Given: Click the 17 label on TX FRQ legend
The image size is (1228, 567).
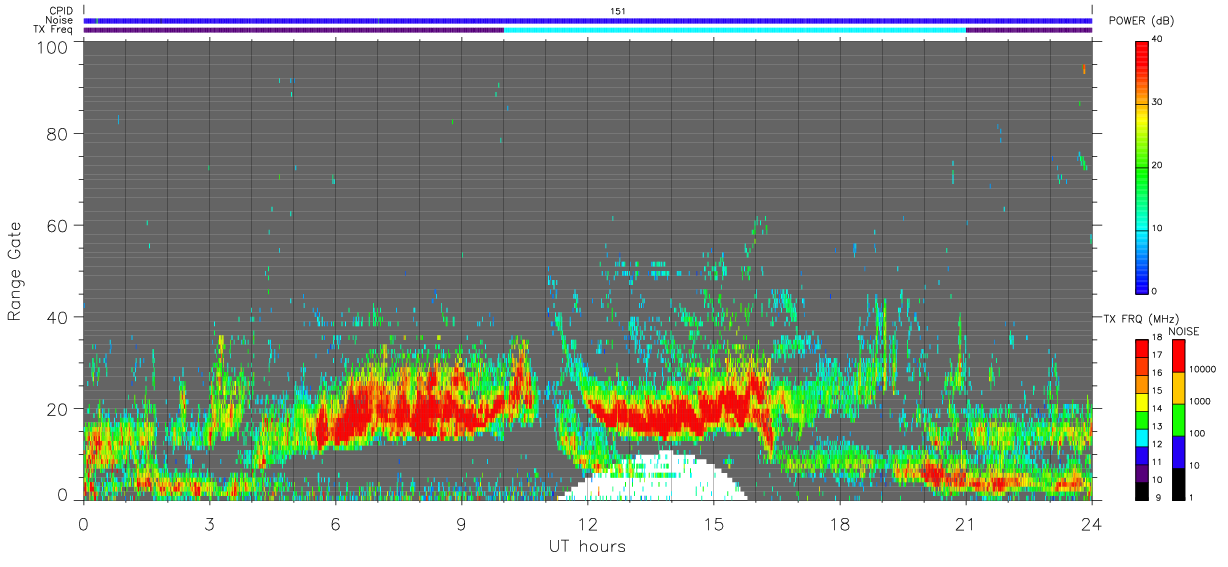Looking at the screenshot, I should click(x=1158, y=355).
